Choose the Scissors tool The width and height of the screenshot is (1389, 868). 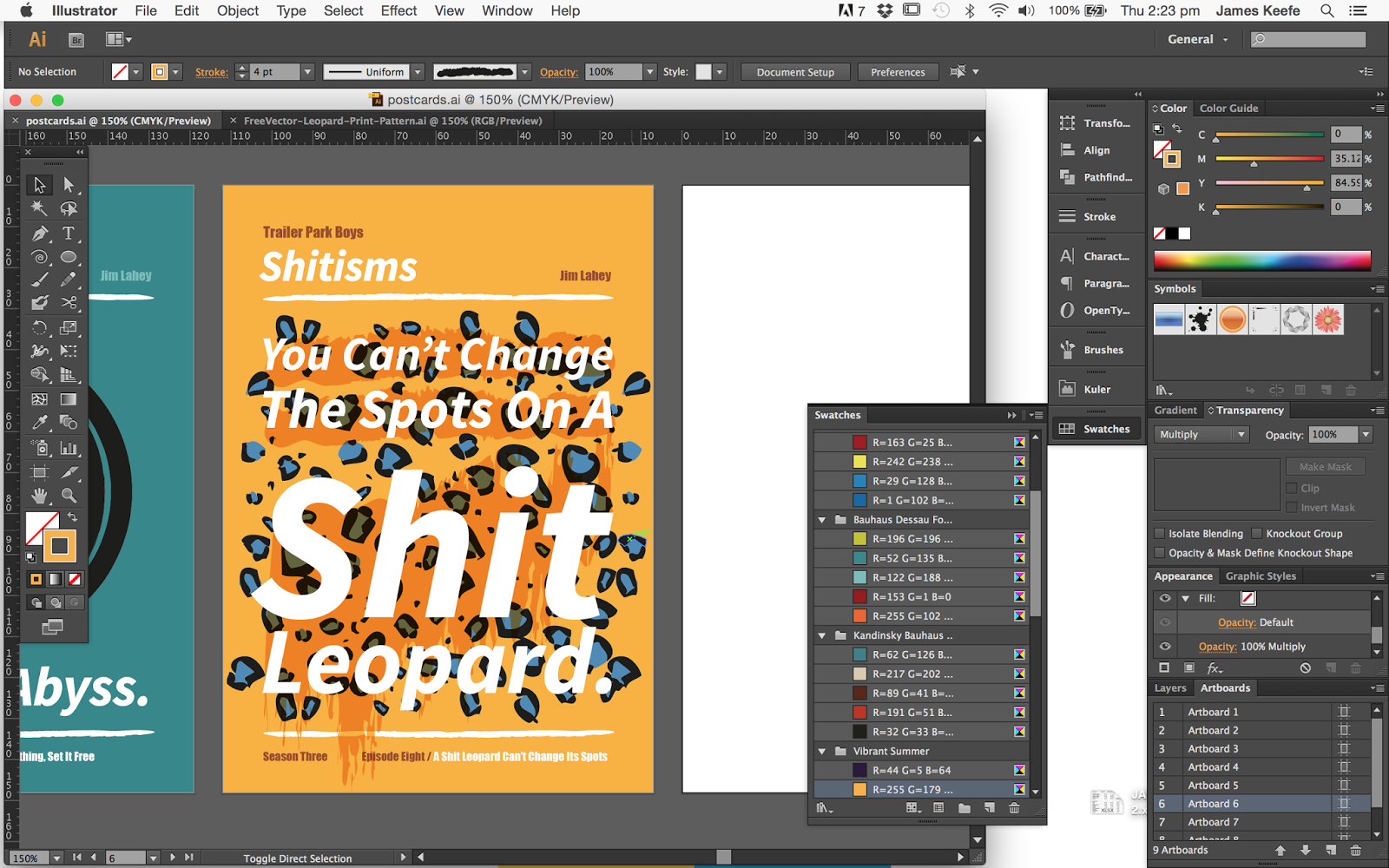coord(69,303)
